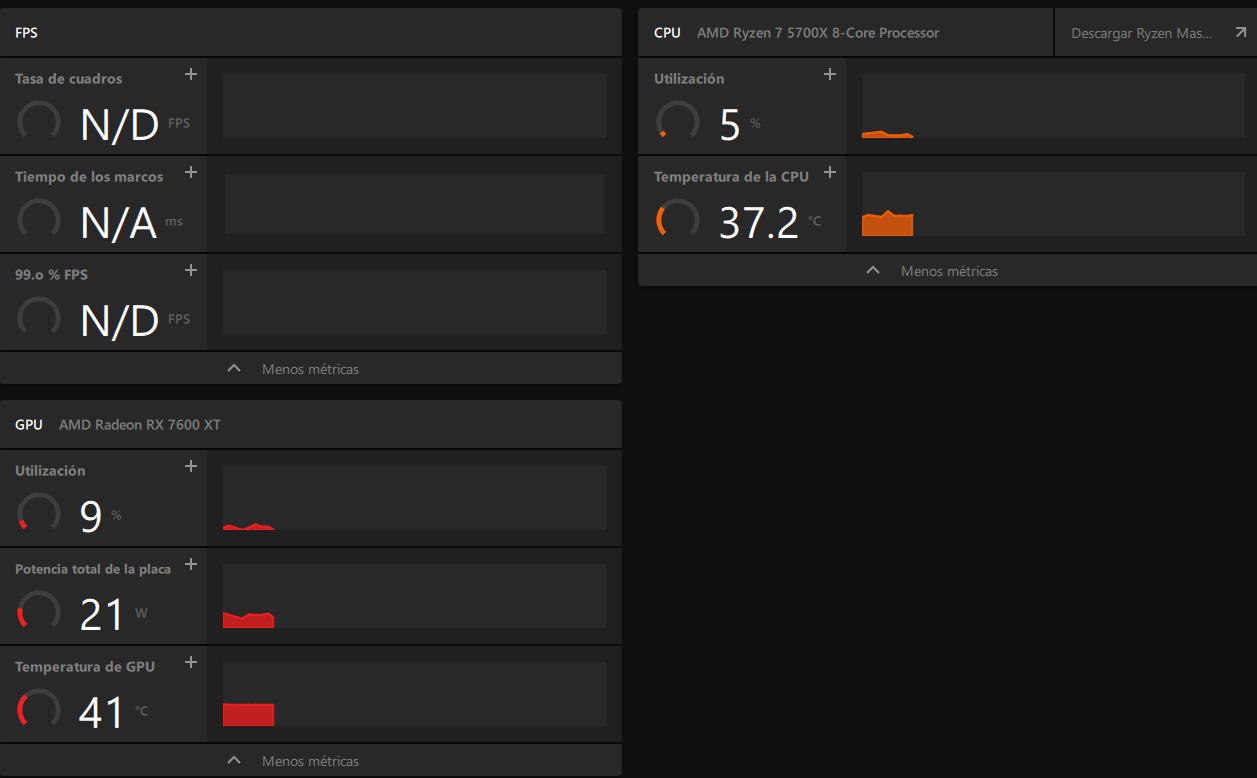Click the plus icon for CPU Utilización
This screenshot has width=1257, height=778.
tap(829, 74)
